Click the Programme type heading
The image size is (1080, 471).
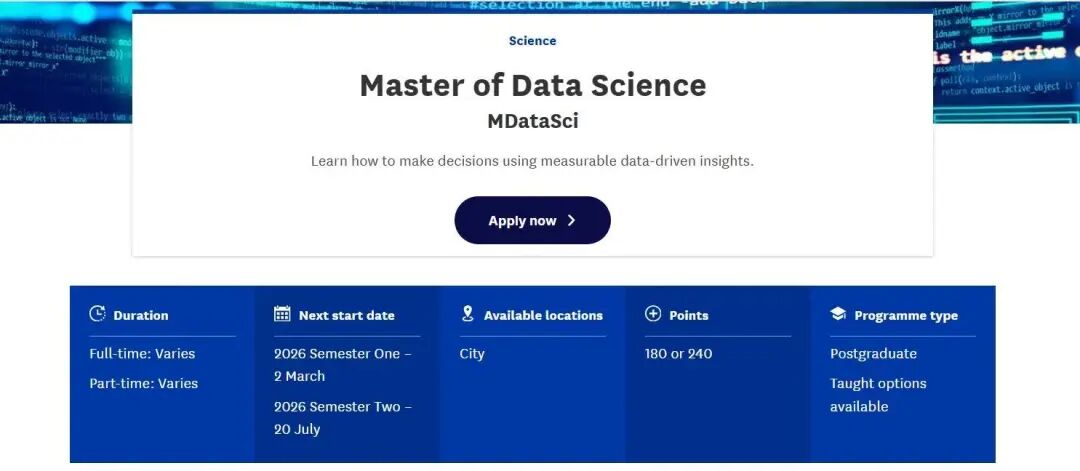[906, 315]
